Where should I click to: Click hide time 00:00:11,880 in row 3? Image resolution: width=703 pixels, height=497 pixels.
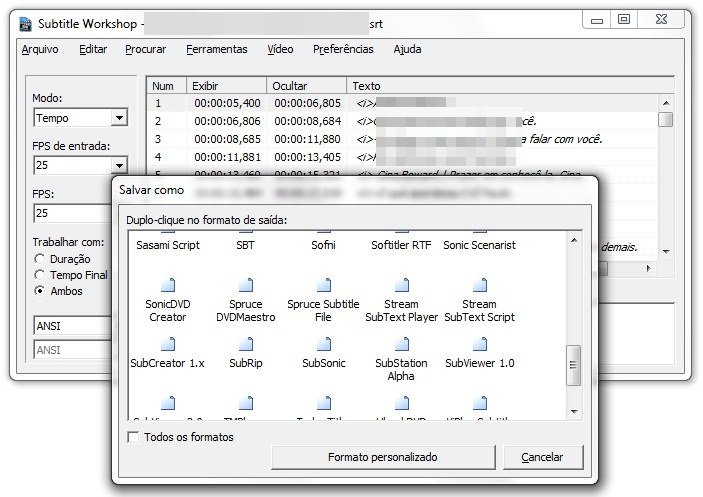coord(308,139)
